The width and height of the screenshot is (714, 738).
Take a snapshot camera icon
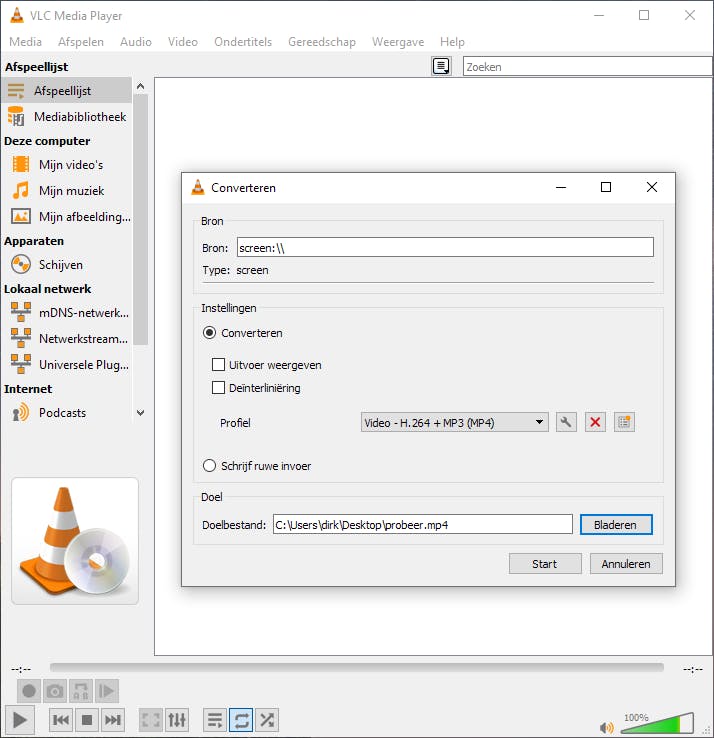pos(55,691)
